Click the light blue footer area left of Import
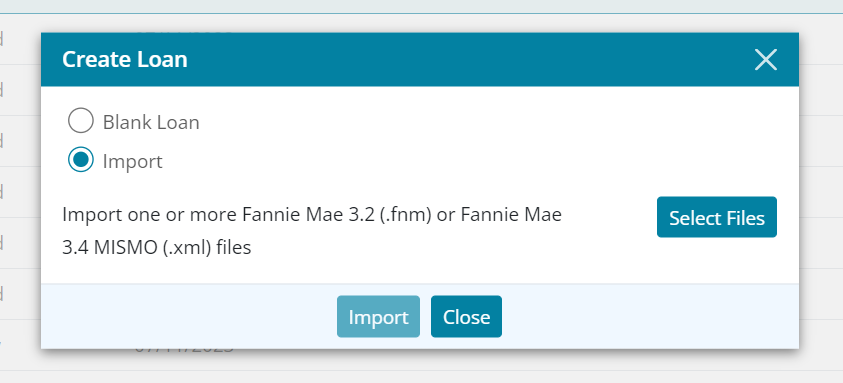 (x=188, y=317)
